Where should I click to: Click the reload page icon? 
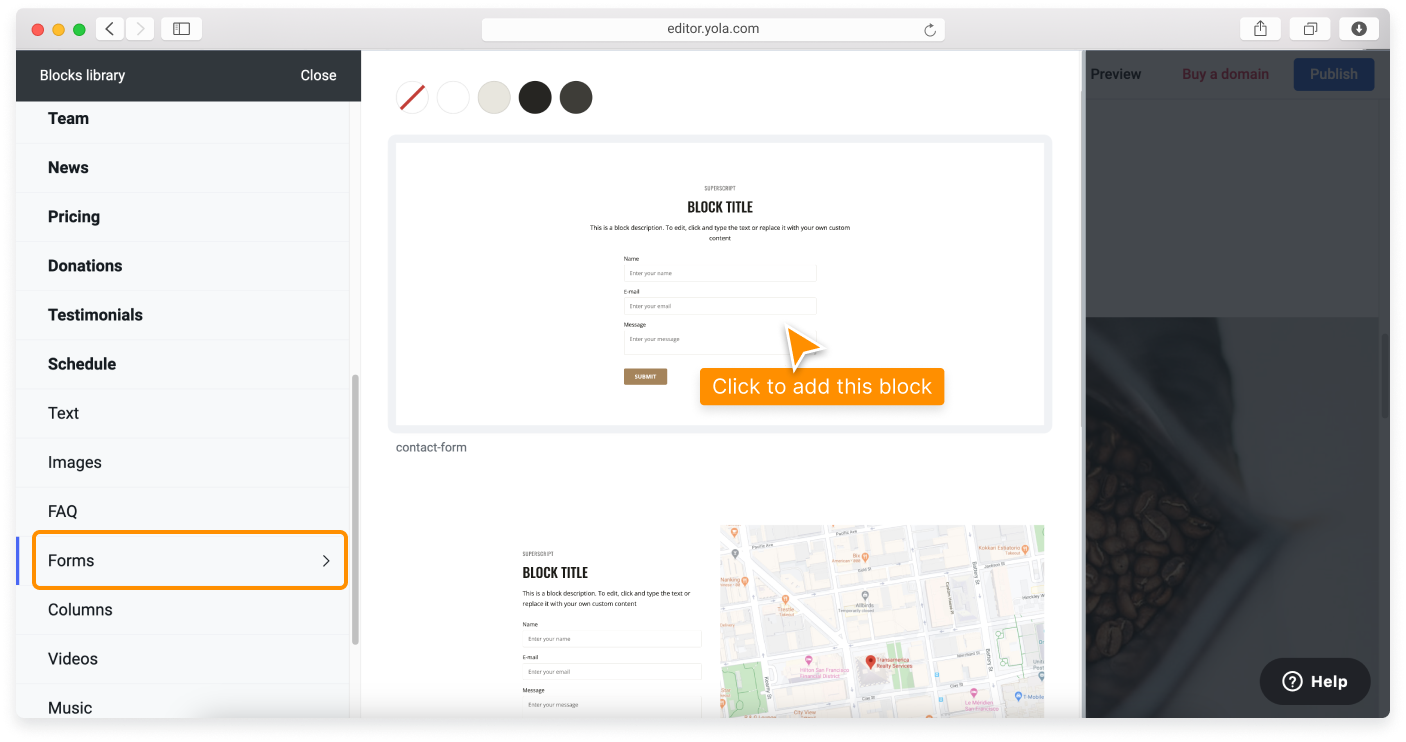pos(929,30)
